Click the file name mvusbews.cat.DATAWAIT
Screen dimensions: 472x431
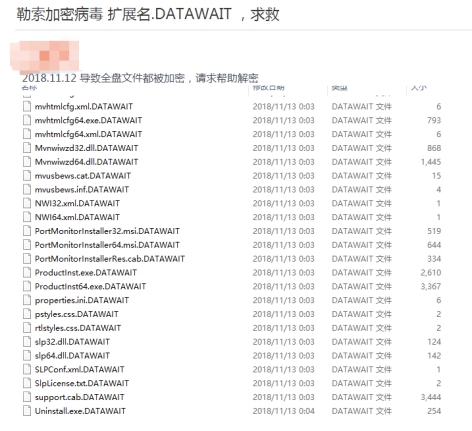(x=83, y=175)
